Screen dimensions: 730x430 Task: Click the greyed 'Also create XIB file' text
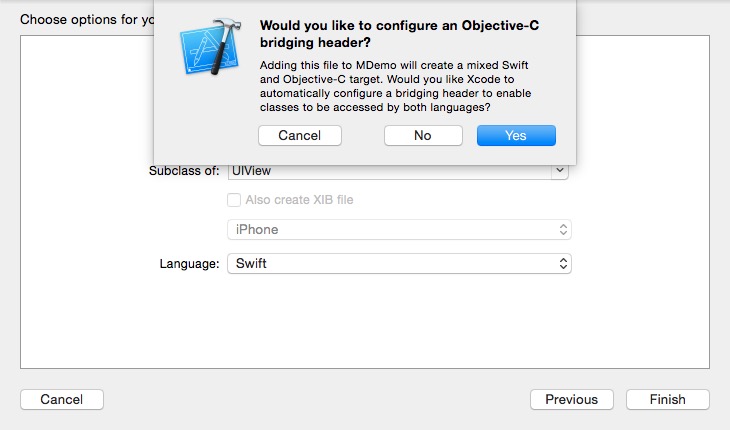(299, 200)
